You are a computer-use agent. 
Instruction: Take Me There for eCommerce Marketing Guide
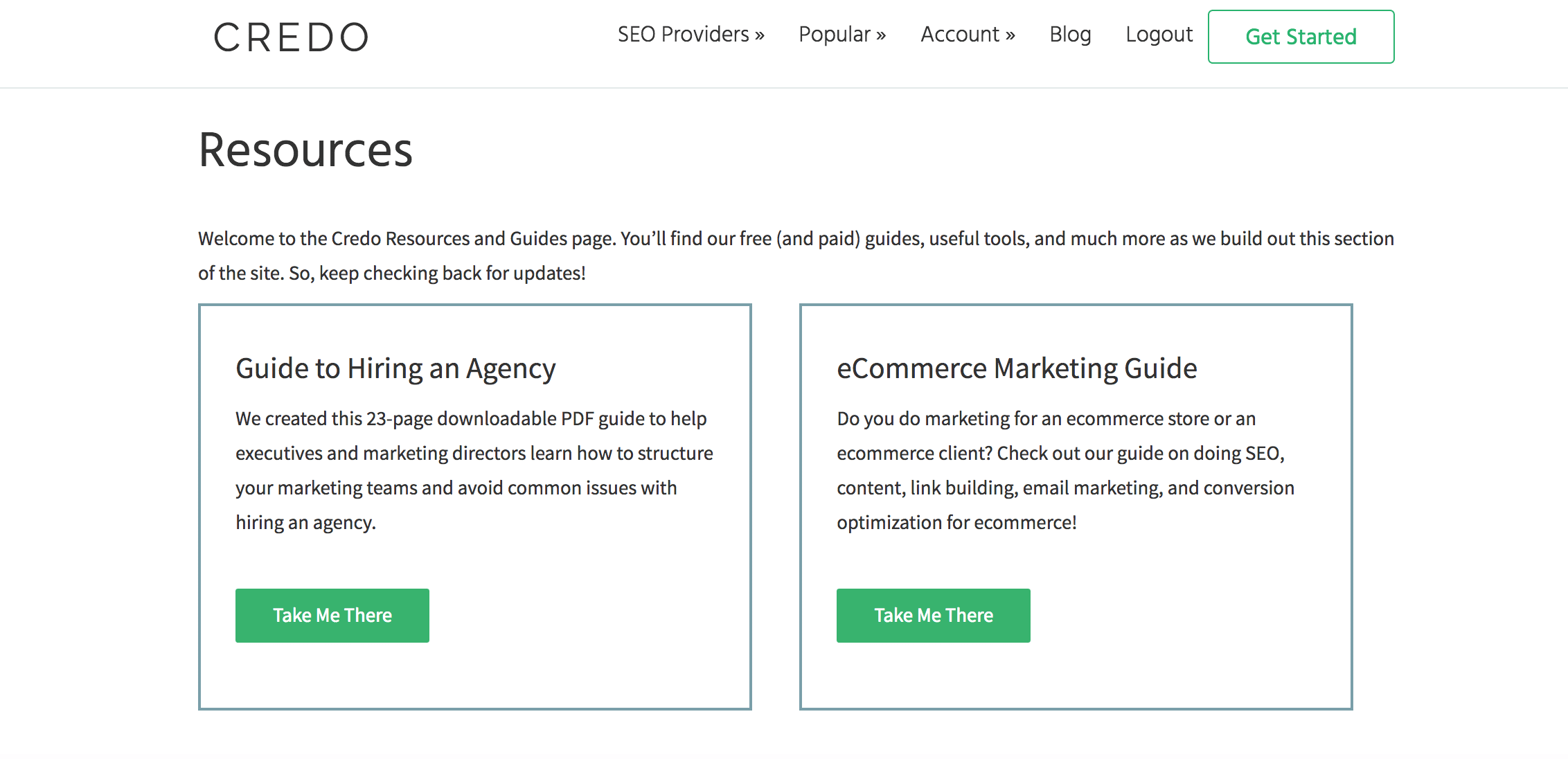934,616
